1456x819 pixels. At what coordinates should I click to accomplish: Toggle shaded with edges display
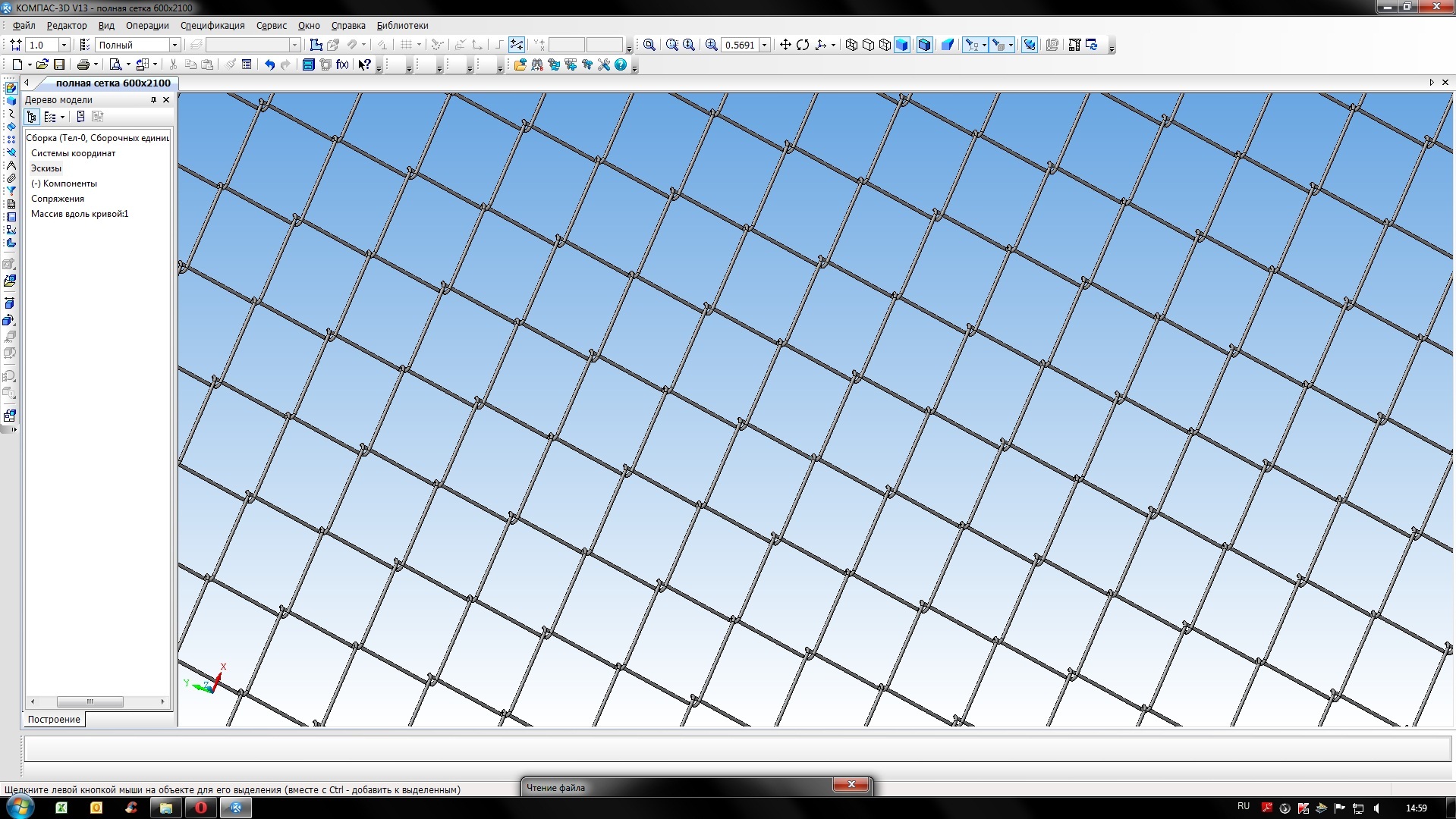(x=924, y=45)
